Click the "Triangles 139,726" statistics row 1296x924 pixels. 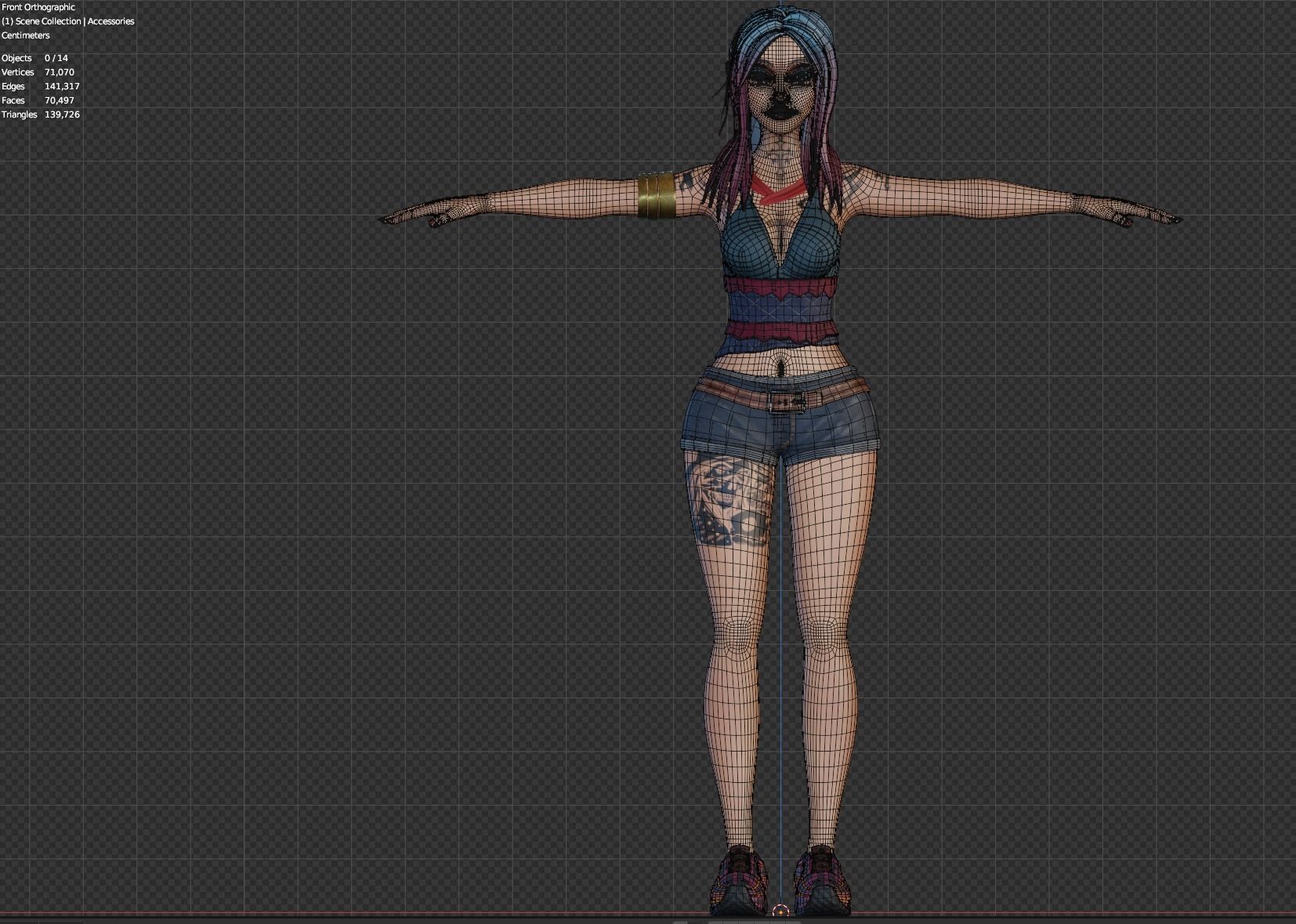click(x=41, y=114)
